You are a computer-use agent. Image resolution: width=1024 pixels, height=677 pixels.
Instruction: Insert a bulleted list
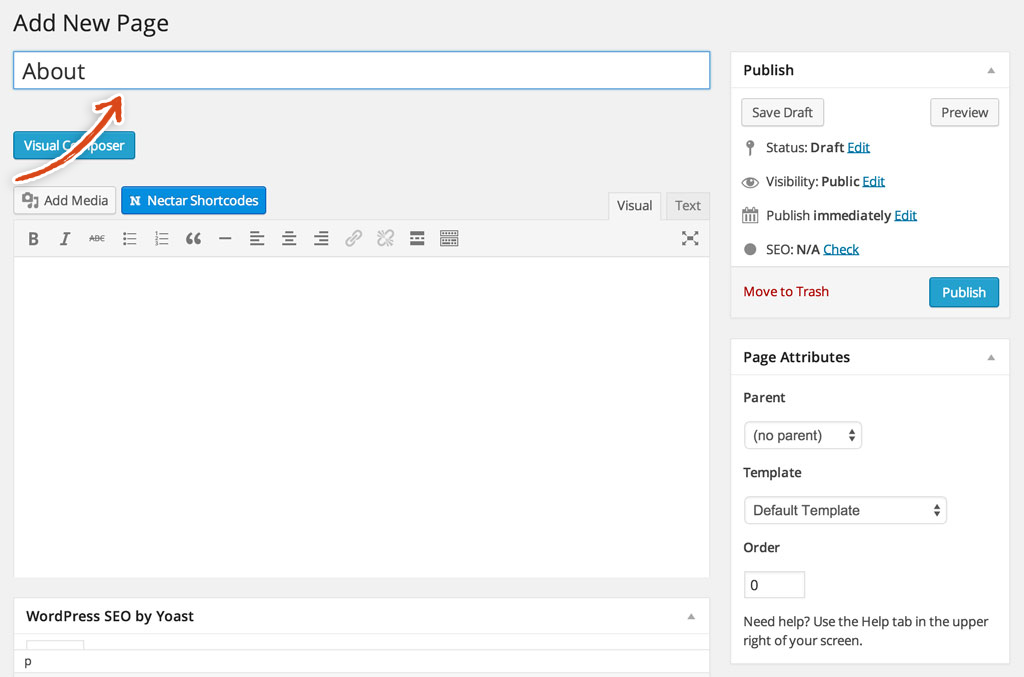(x=129, y=238)
